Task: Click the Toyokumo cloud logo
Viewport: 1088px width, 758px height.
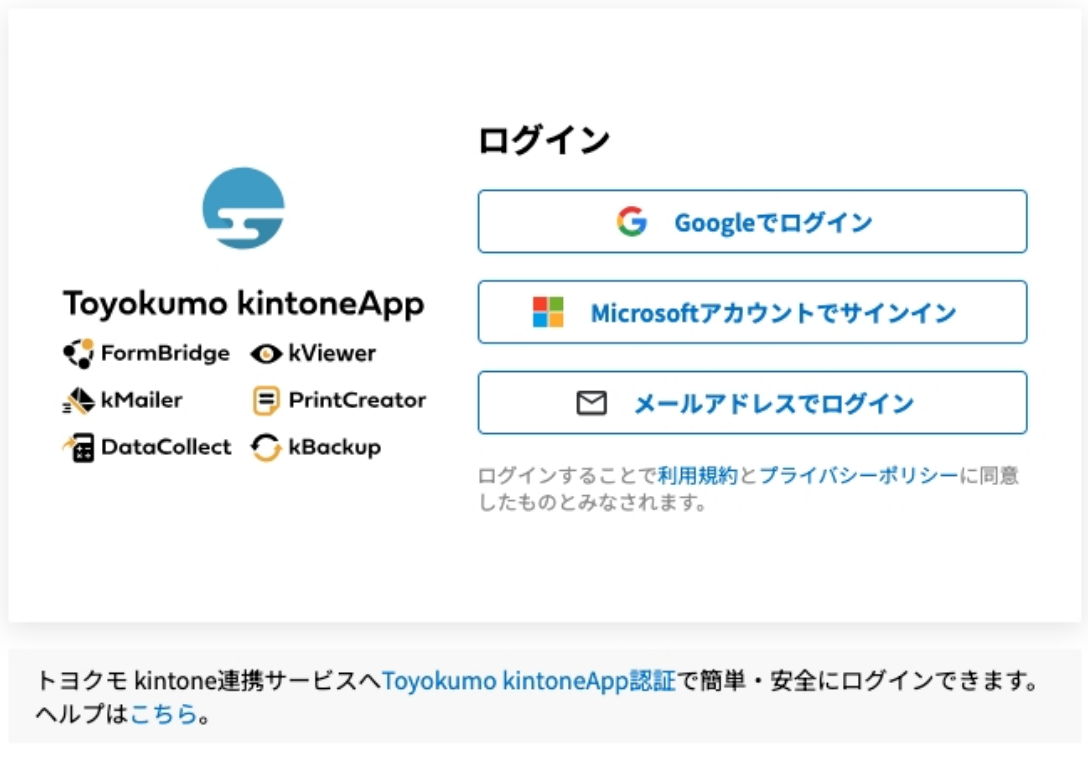Action: click(244, 208)
